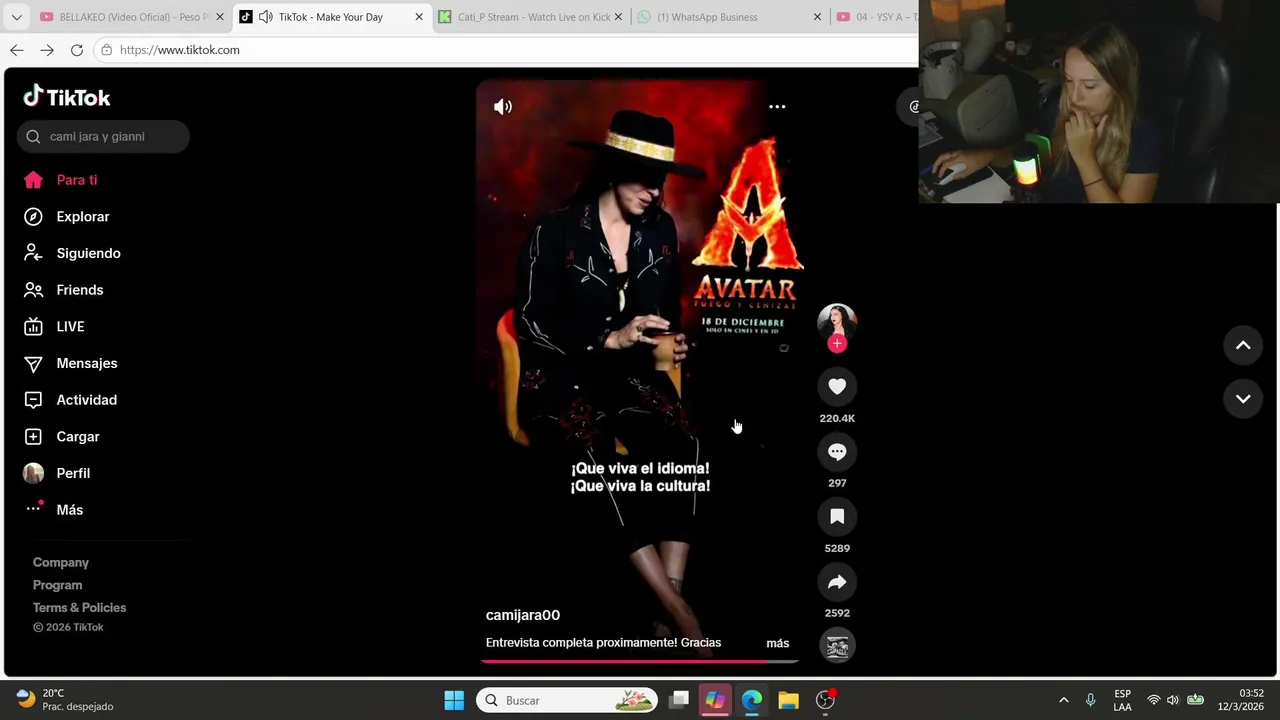
Task: Like the video with heart icon
Action: coord(837,387)
